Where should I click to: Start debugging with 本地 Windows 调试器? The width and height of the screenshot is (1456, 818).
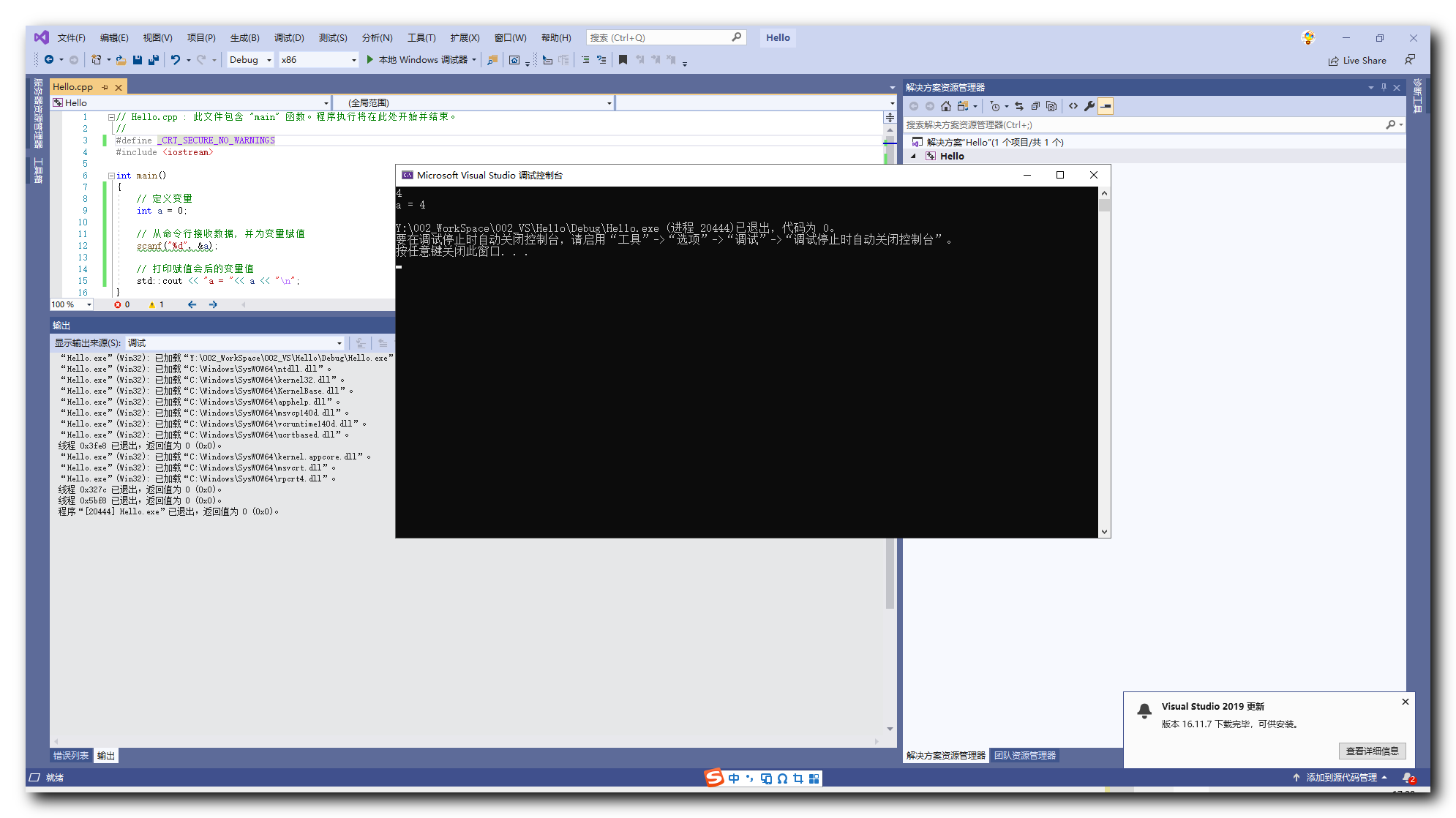point(424,60)
